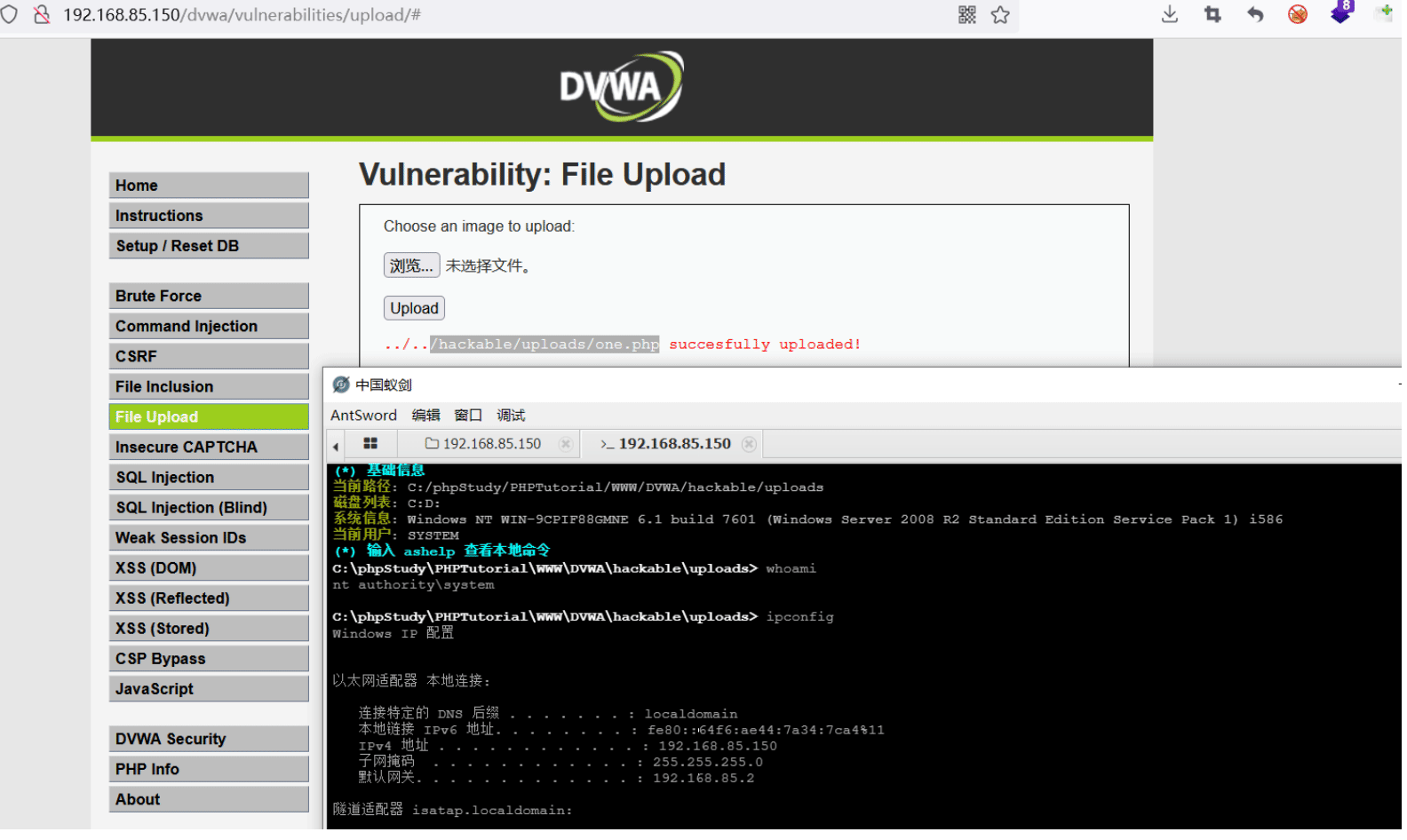Open the 调试 menu
1407x840 pixels.
click(x=513, y=416)
